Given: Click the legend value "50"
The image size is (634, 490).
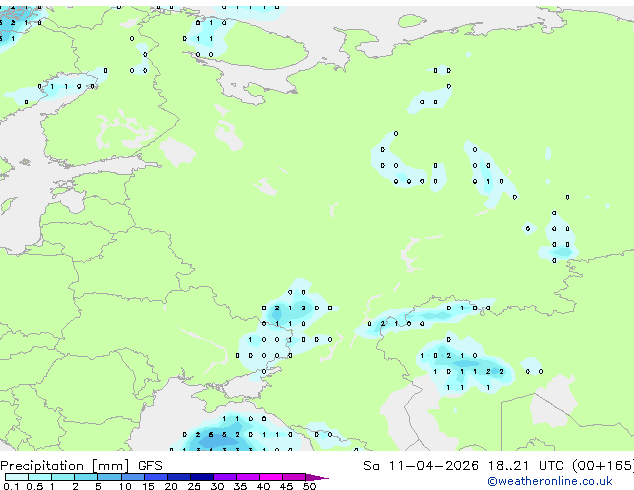Looking at the screenshot, I should [x=309, y=486].
